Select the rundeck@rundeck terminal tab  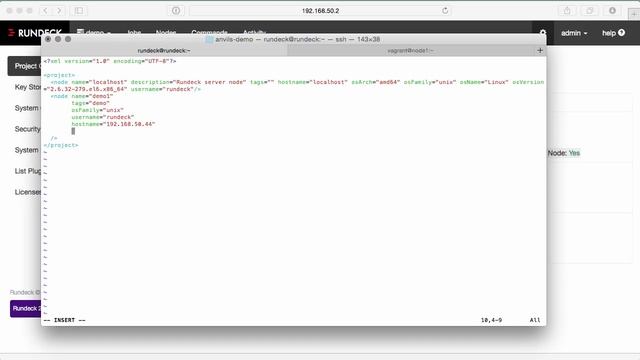[164, 51]
